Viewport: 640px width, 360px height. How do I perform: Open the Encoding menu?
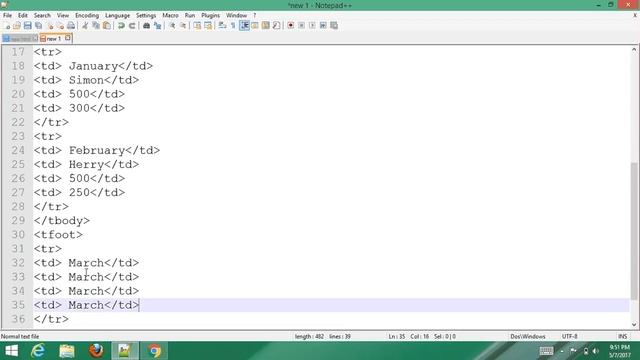tap(87, 15)
